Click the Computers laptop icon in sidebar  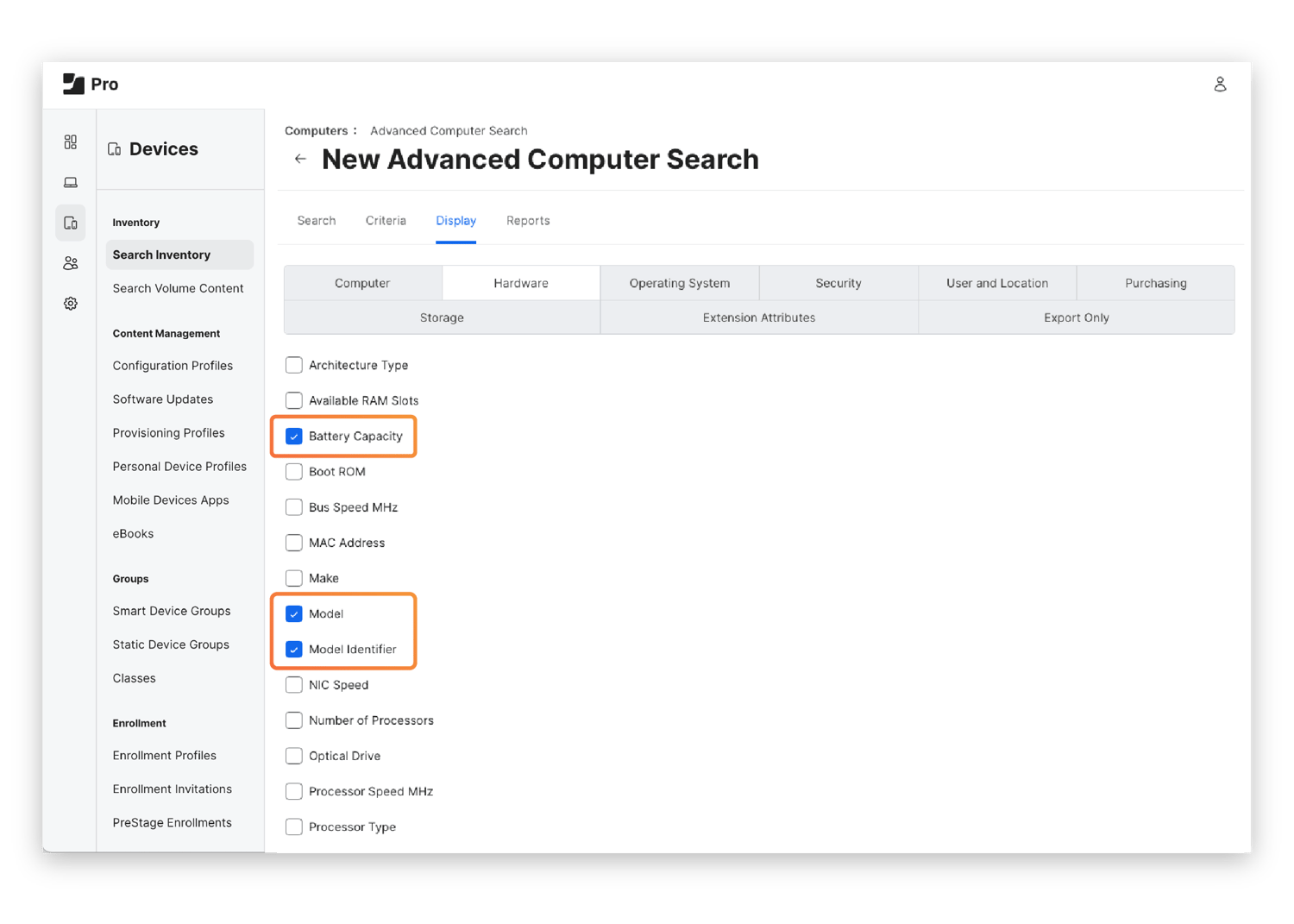71,183
